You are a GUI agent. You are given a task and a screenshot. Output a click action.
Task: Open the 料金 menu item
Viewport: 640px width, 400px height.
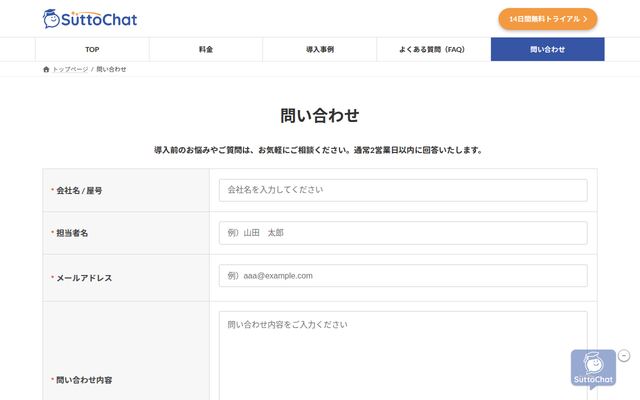point(206,49)
